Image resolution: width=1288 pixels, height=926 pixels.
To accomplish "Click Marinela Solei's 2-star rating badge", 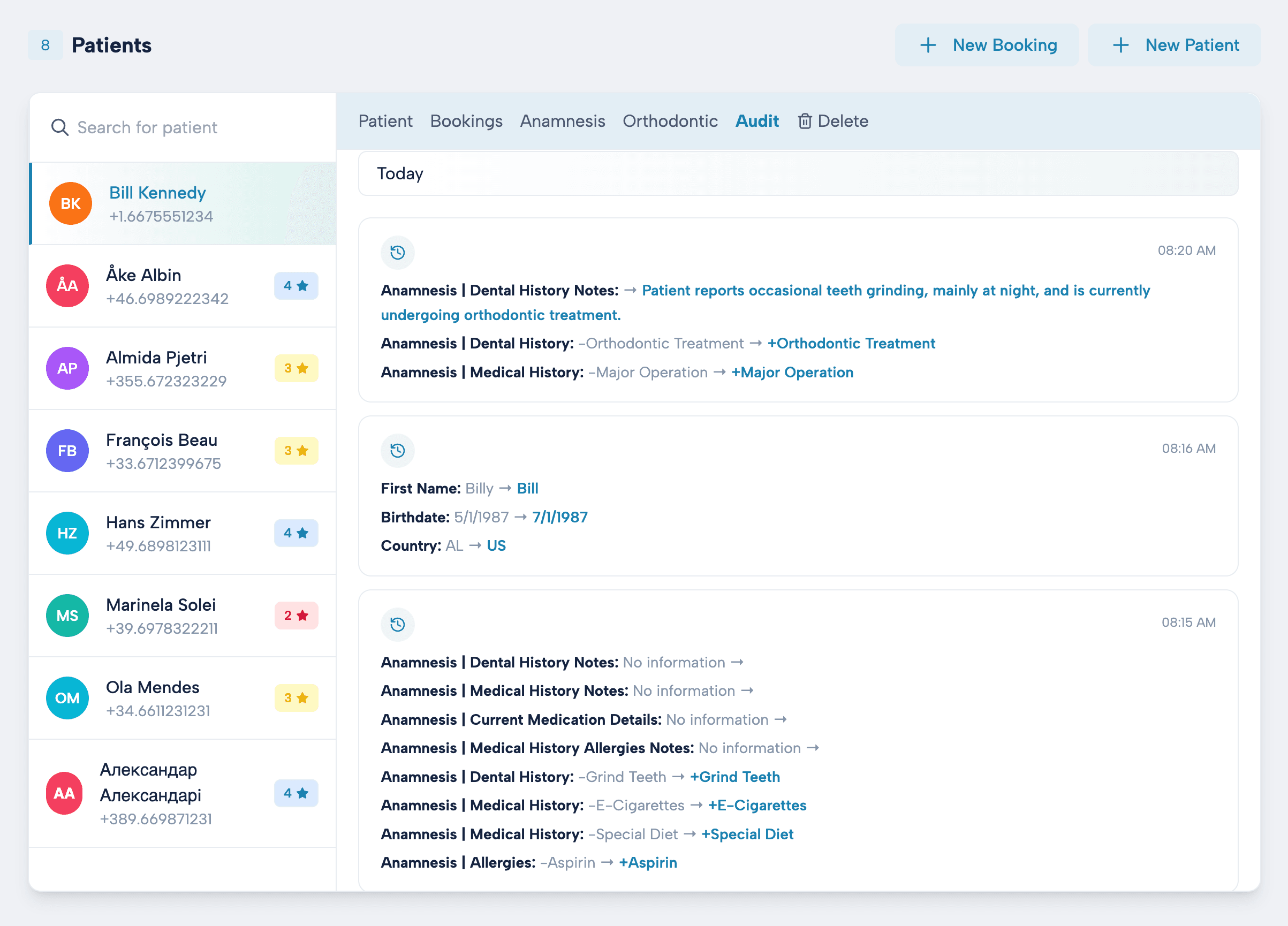I will click(296, 616).
